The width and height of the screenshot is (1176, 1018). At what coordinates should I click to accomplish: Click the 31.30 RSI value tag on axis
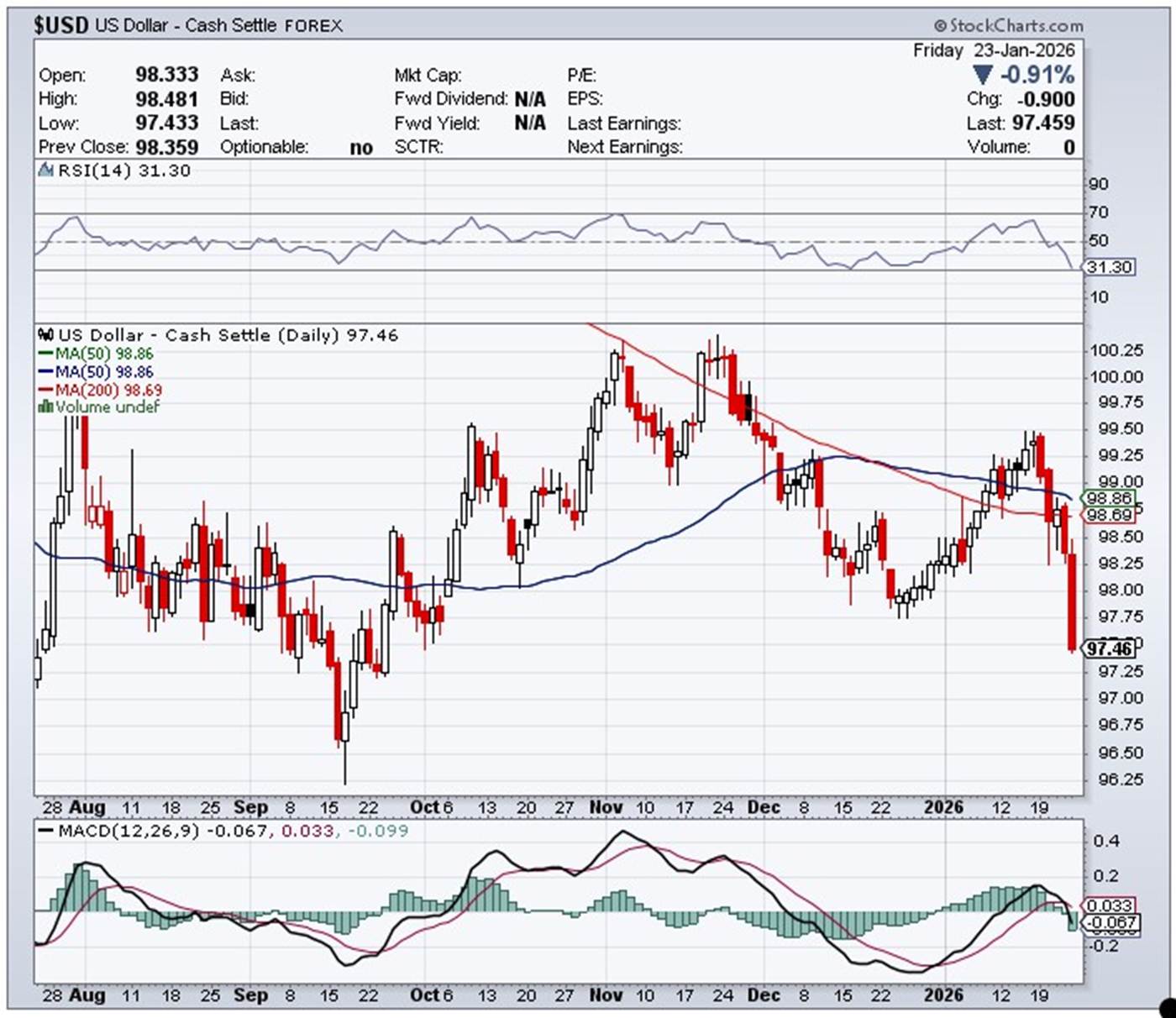coord(1110,267)
